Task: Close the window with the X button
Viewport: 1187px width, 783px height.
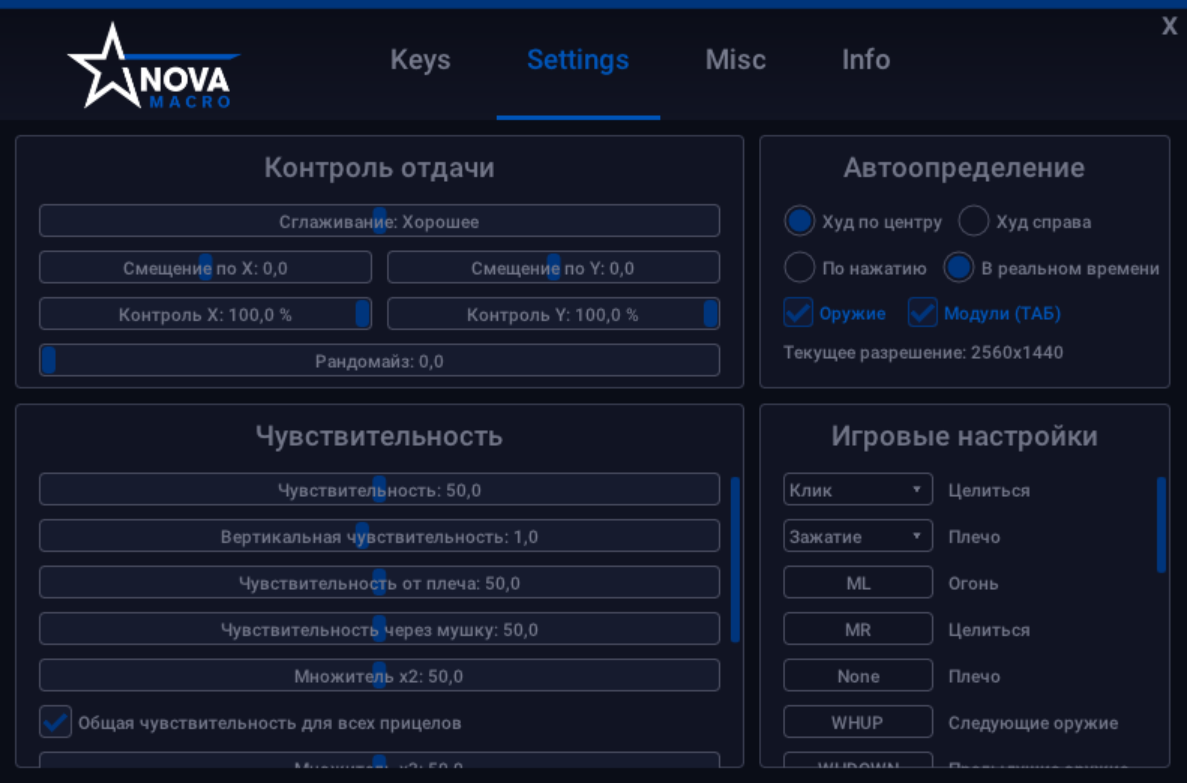Action: click(x=1169, y=27)
